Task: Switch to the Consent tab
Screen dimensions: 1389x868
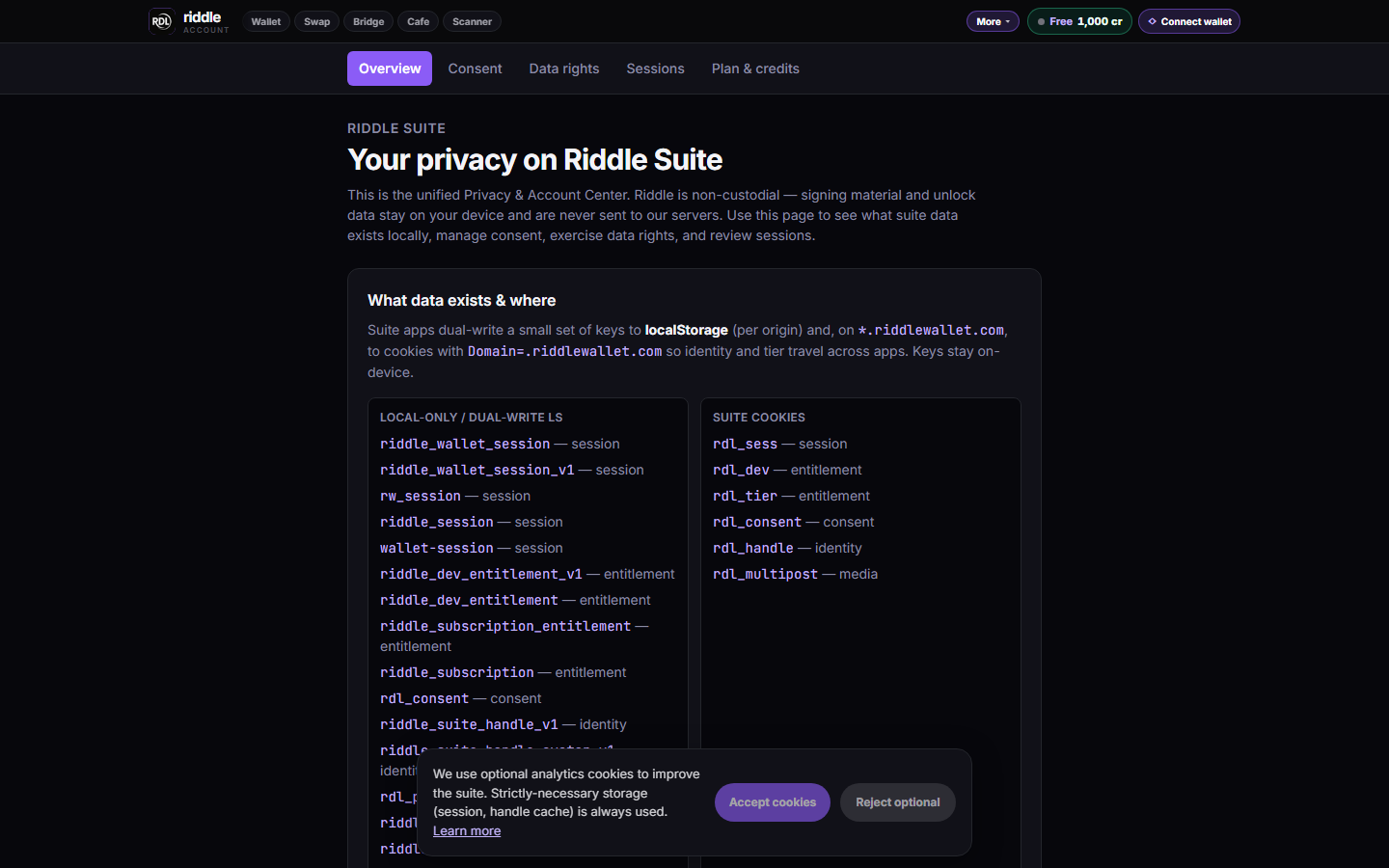Action: 475,68
